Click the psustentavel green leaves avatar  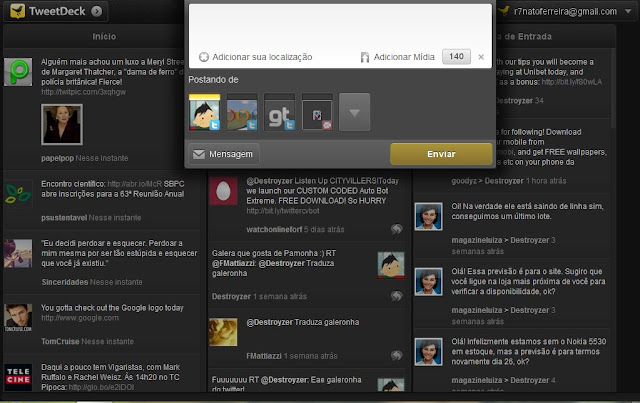pos(18,194)
